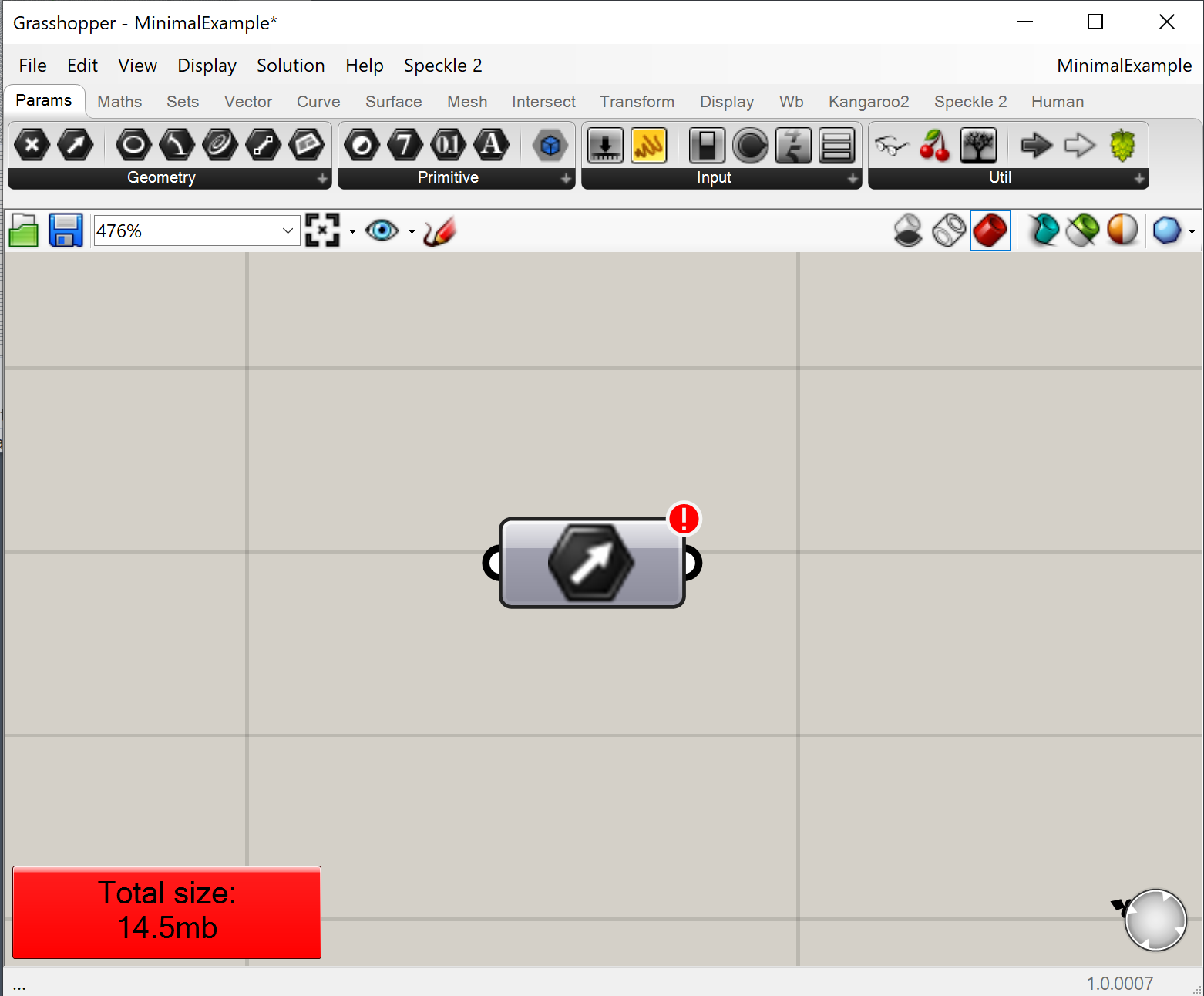The width and height of the screenshot is (1204, 996).
Task: Select the Integer parameter '7' icon
Action: [x=405, y=145]
